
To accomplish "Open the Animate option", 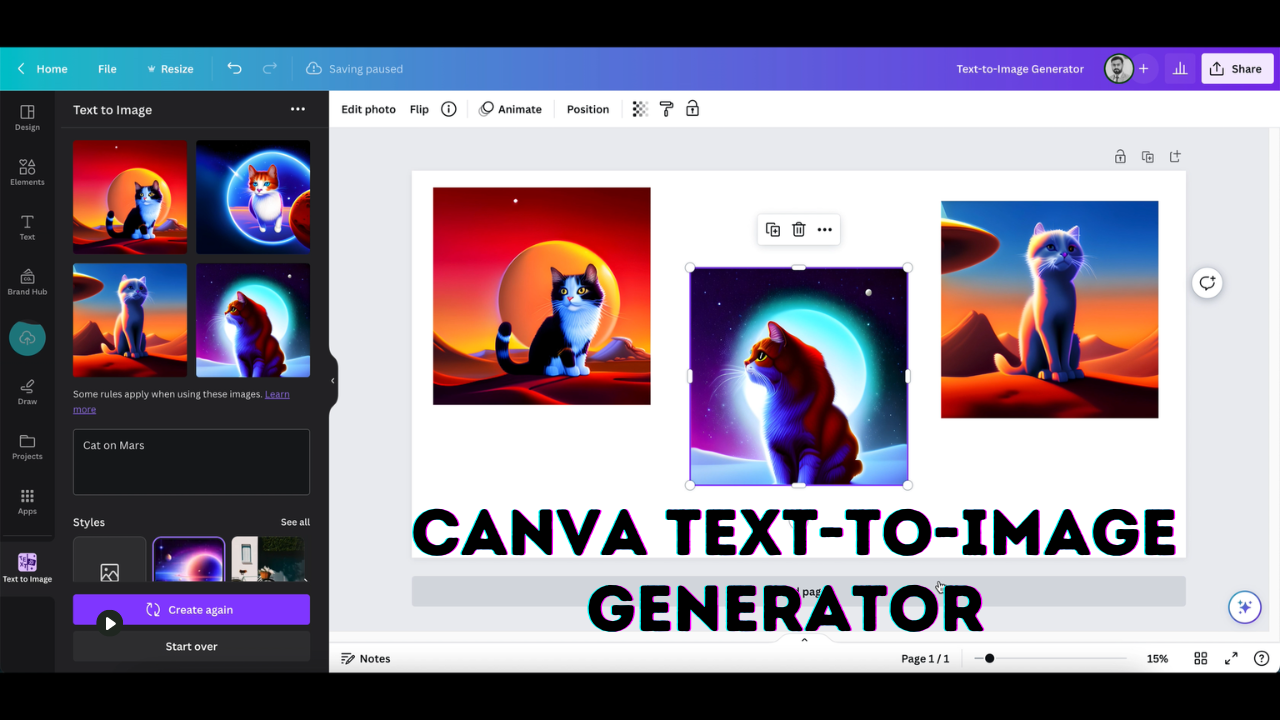I will pos(510,109).
